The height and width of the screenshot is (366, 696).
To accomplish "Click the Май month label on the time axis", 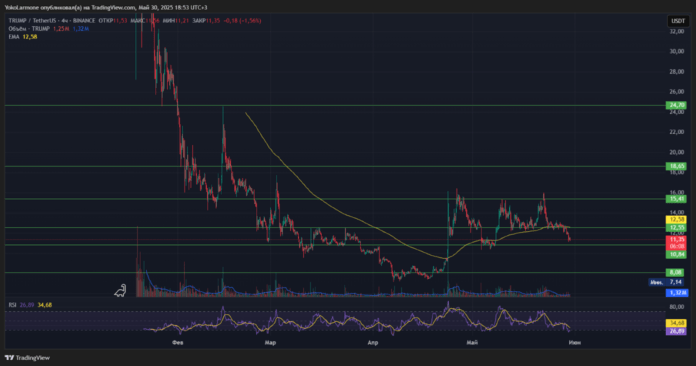I will pyautogui.click(x=472, y=342).
